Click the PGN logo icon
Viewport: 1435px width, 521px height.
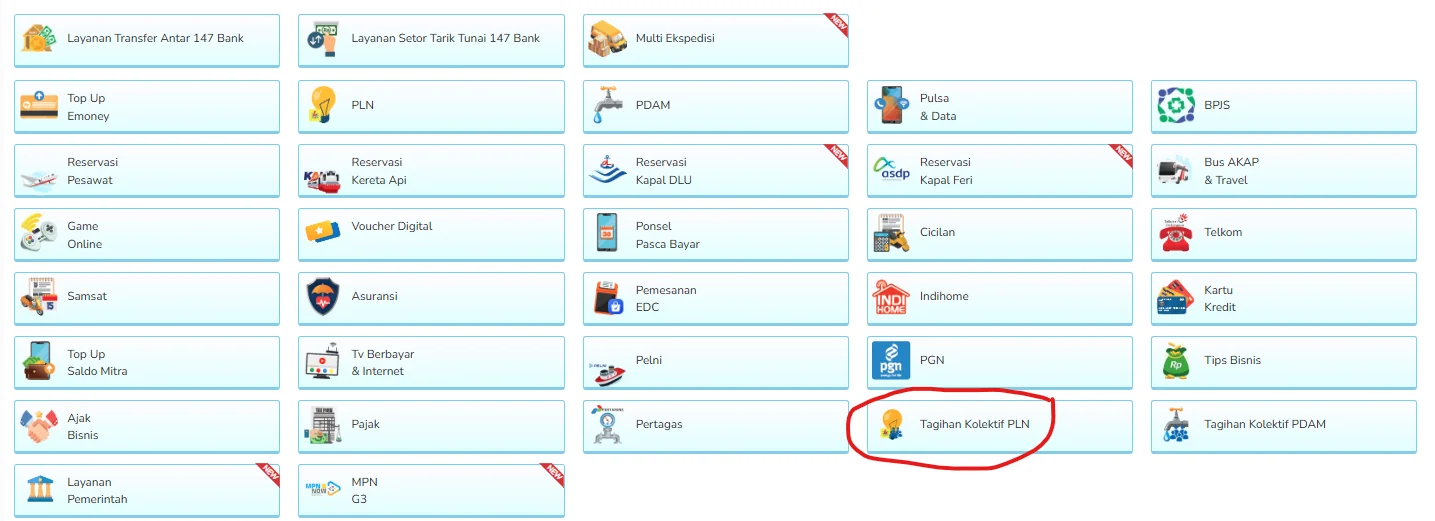[x=891, y=362]
